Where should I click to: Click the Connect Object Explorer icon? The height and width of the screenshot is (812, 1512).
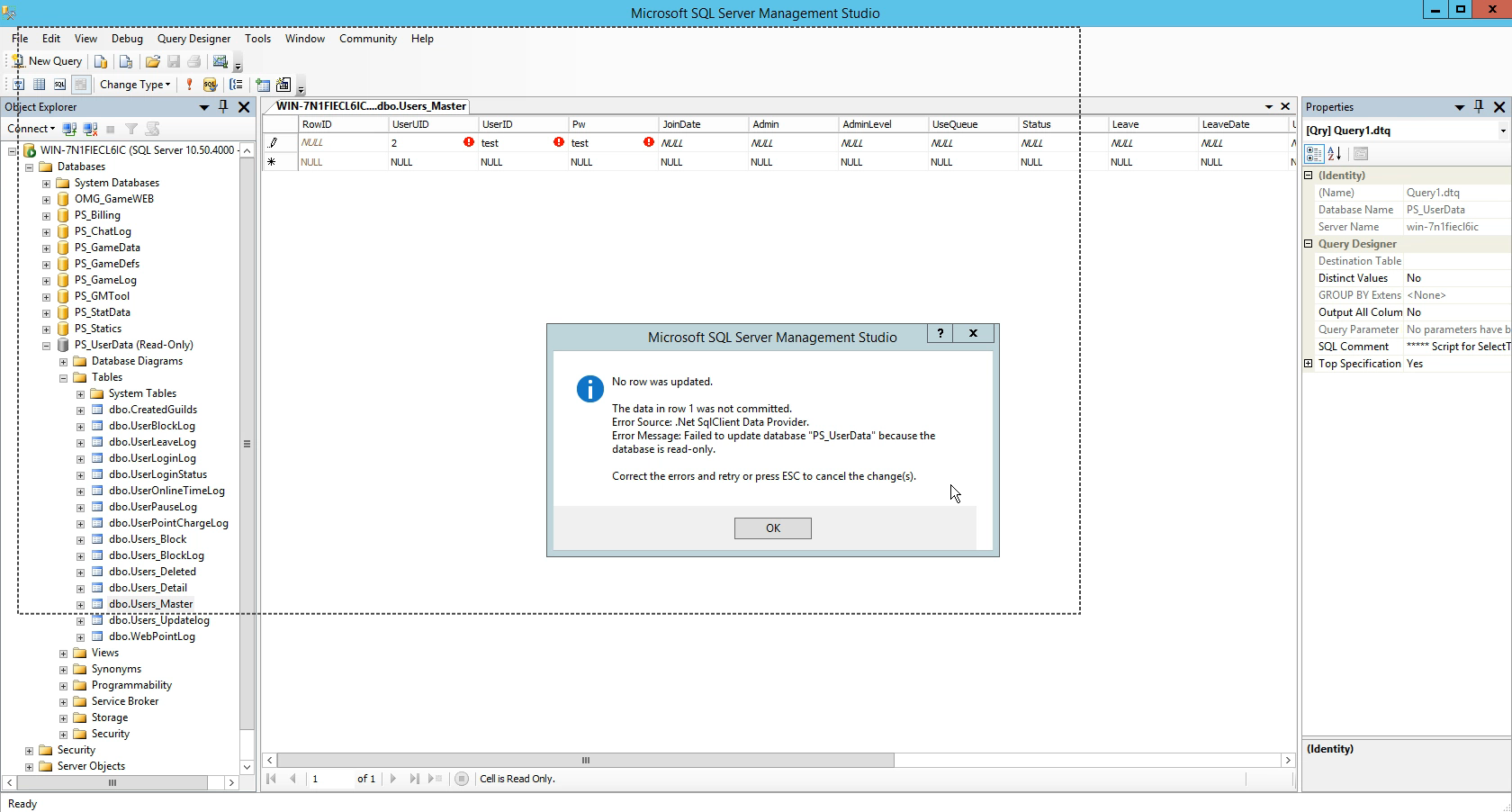(69, 129)
